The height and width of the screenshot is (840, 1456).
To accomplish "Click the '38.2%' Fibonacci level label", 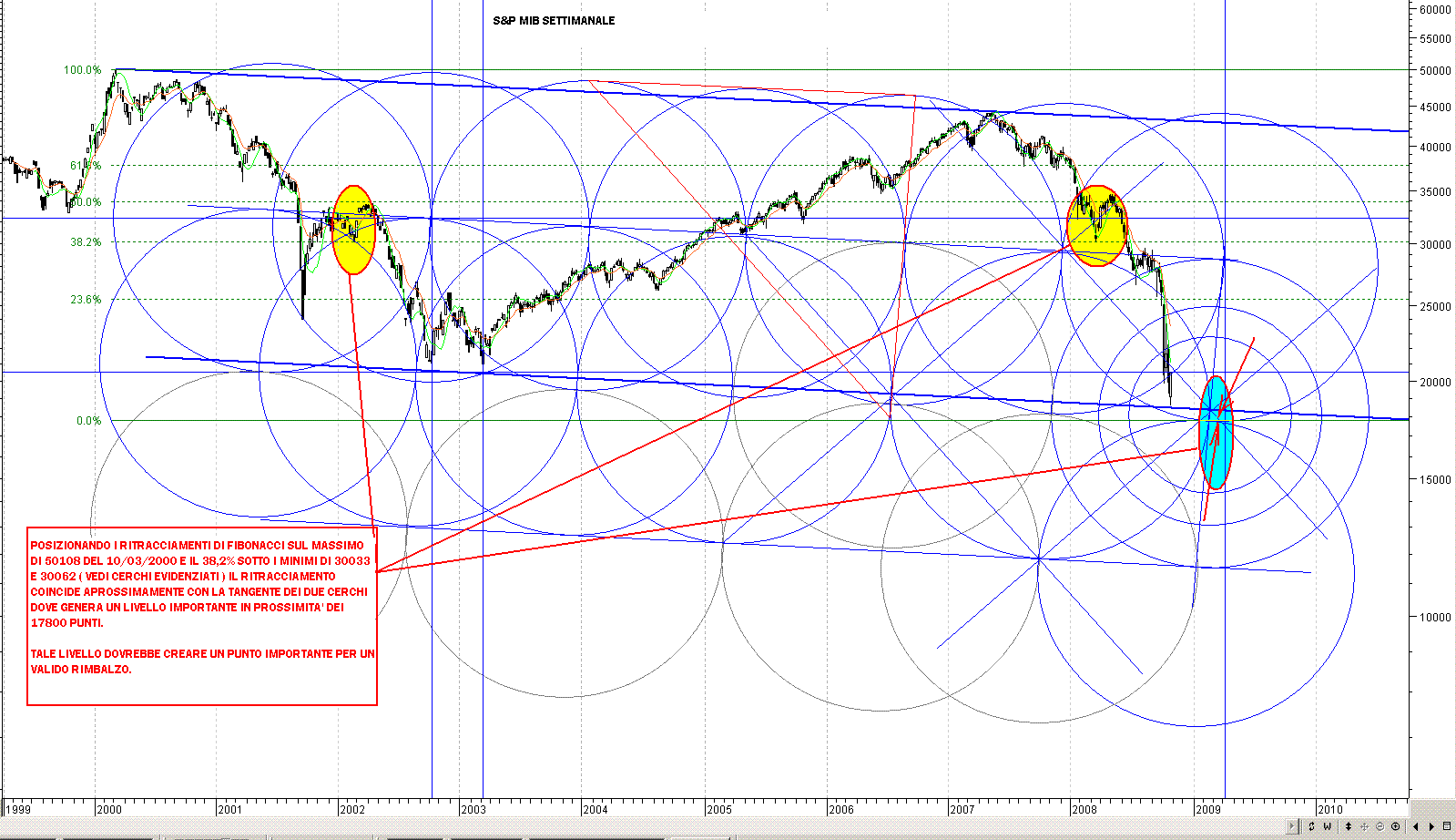I will point(86,242).
